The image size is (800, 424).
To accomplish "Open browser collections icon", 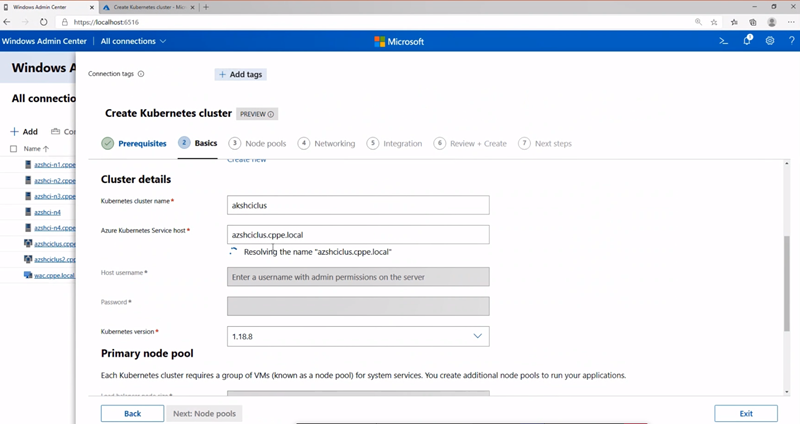I will [x=753, y=22].
